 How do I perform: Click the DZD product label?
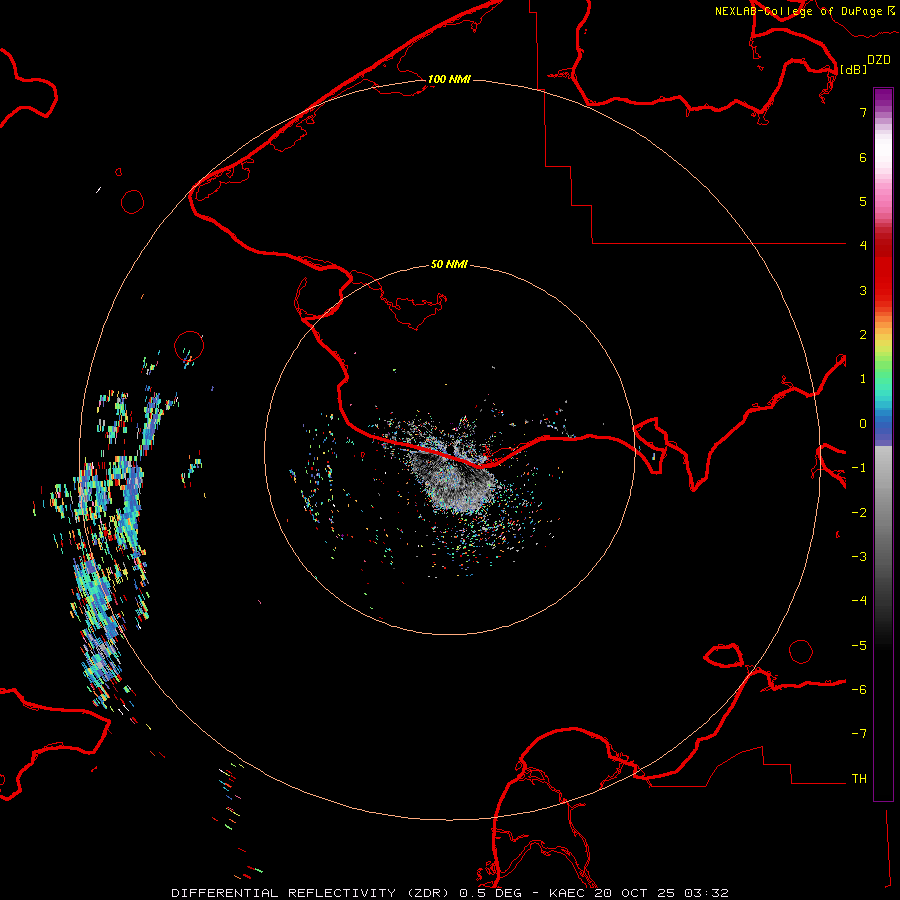(x=879, y=60)
